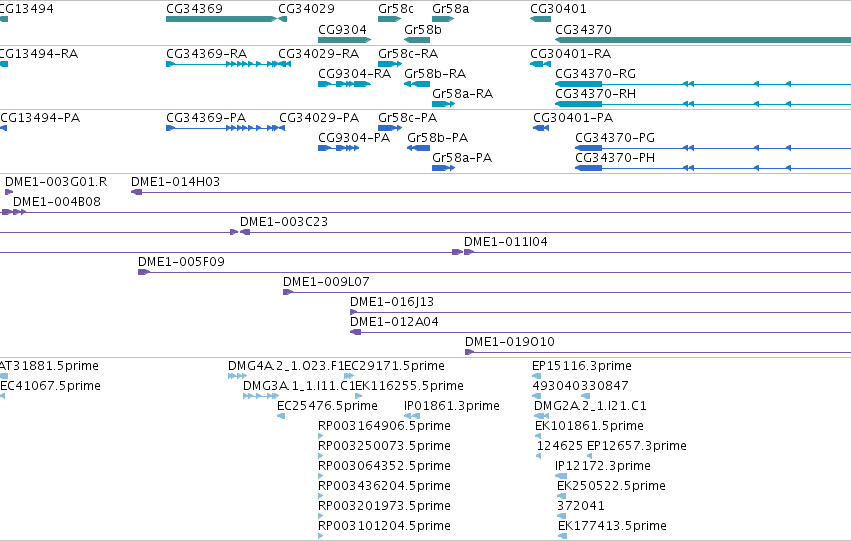Viewport: 851px width, 541px height.
Task: Select the CG9304 gene bar
Action: 345,40
